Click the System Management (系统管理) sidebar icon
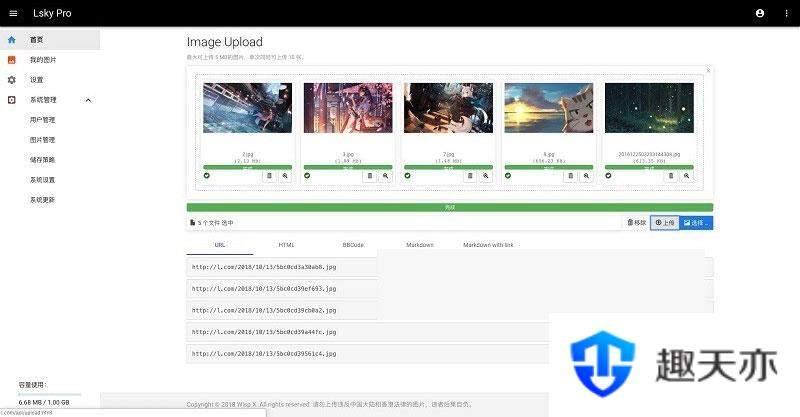 [x=12, y=100]
